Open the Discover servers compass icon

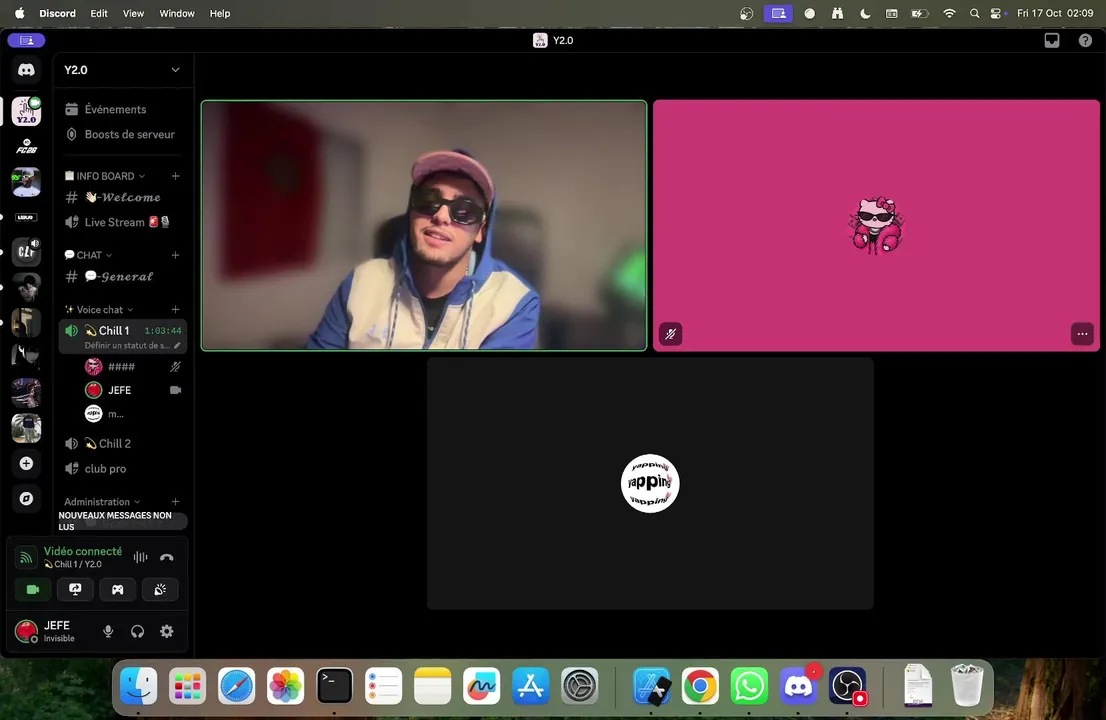[x=26, y=499]
